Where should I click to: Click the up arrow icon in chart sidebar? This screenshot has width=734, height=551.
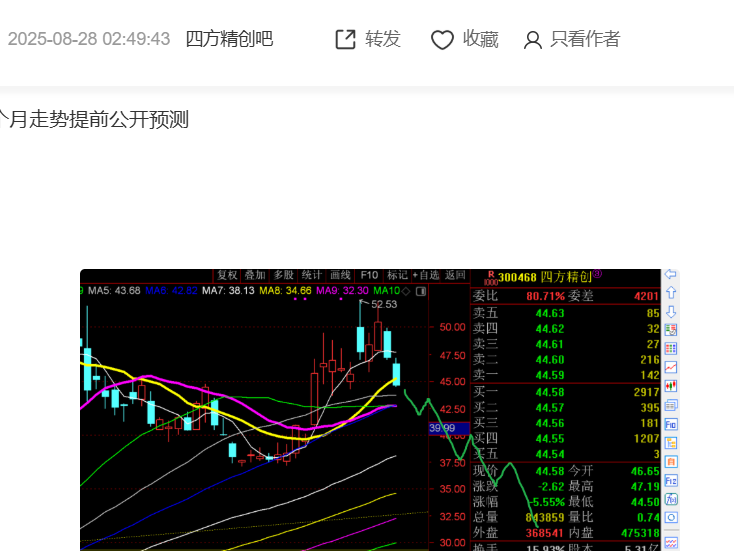(671, 293)
